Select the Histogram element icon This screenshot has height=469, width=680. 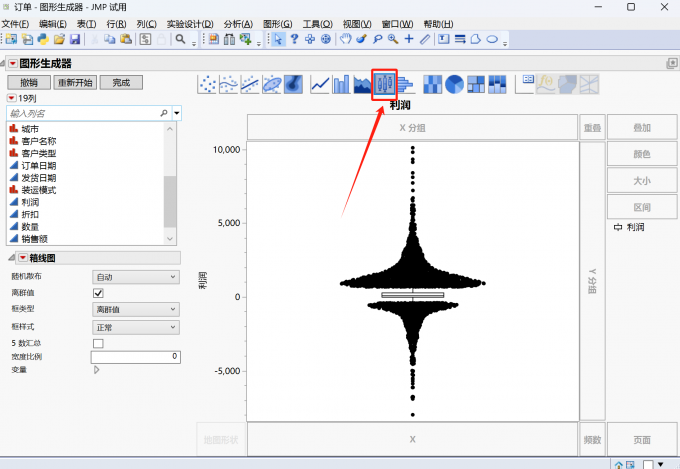click(x=405, y=84)
